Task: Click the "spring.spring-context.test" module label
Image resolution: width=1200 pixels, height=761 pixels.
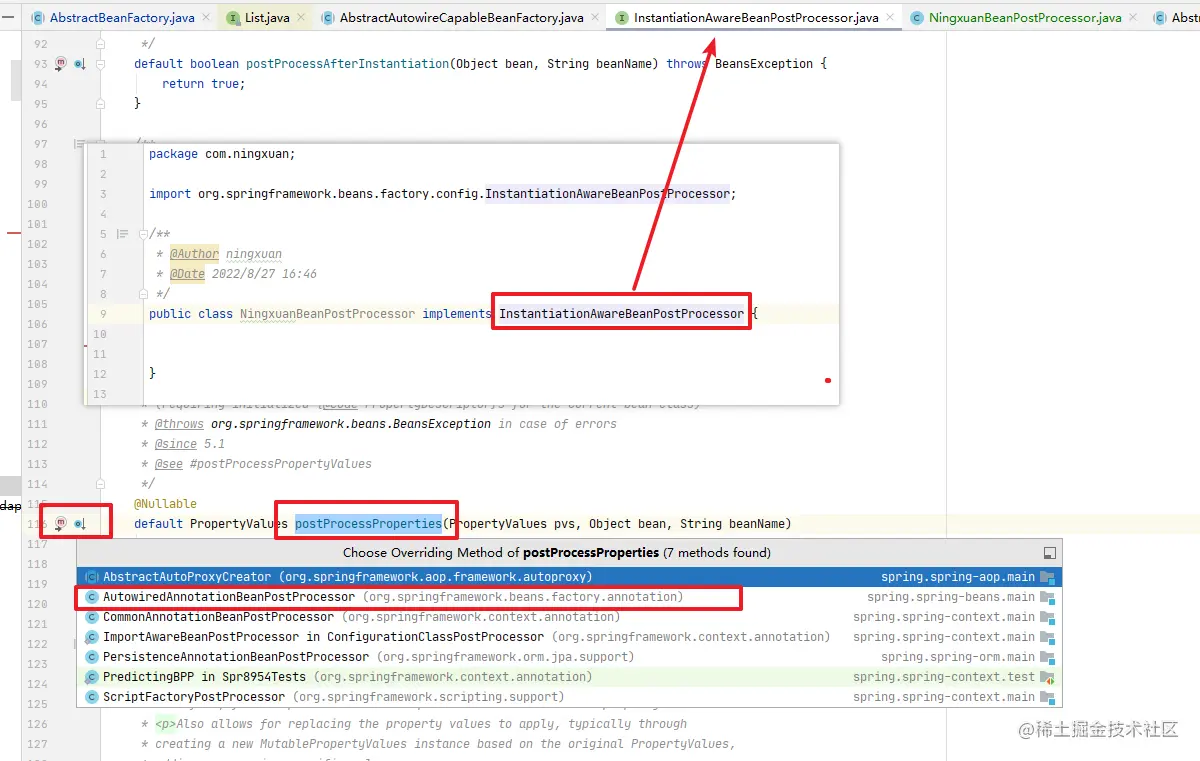Action: (x=944, y=677)
